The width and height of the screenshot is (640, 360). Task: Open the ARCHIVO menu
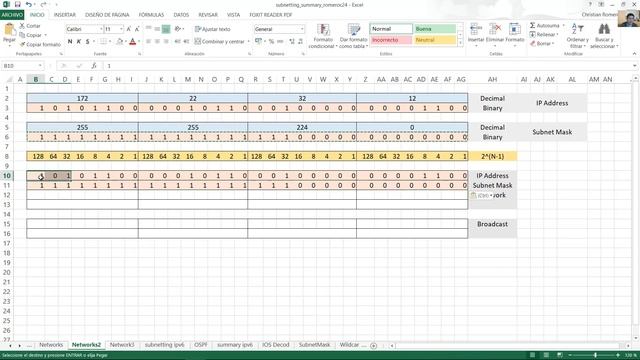[12, 15]
